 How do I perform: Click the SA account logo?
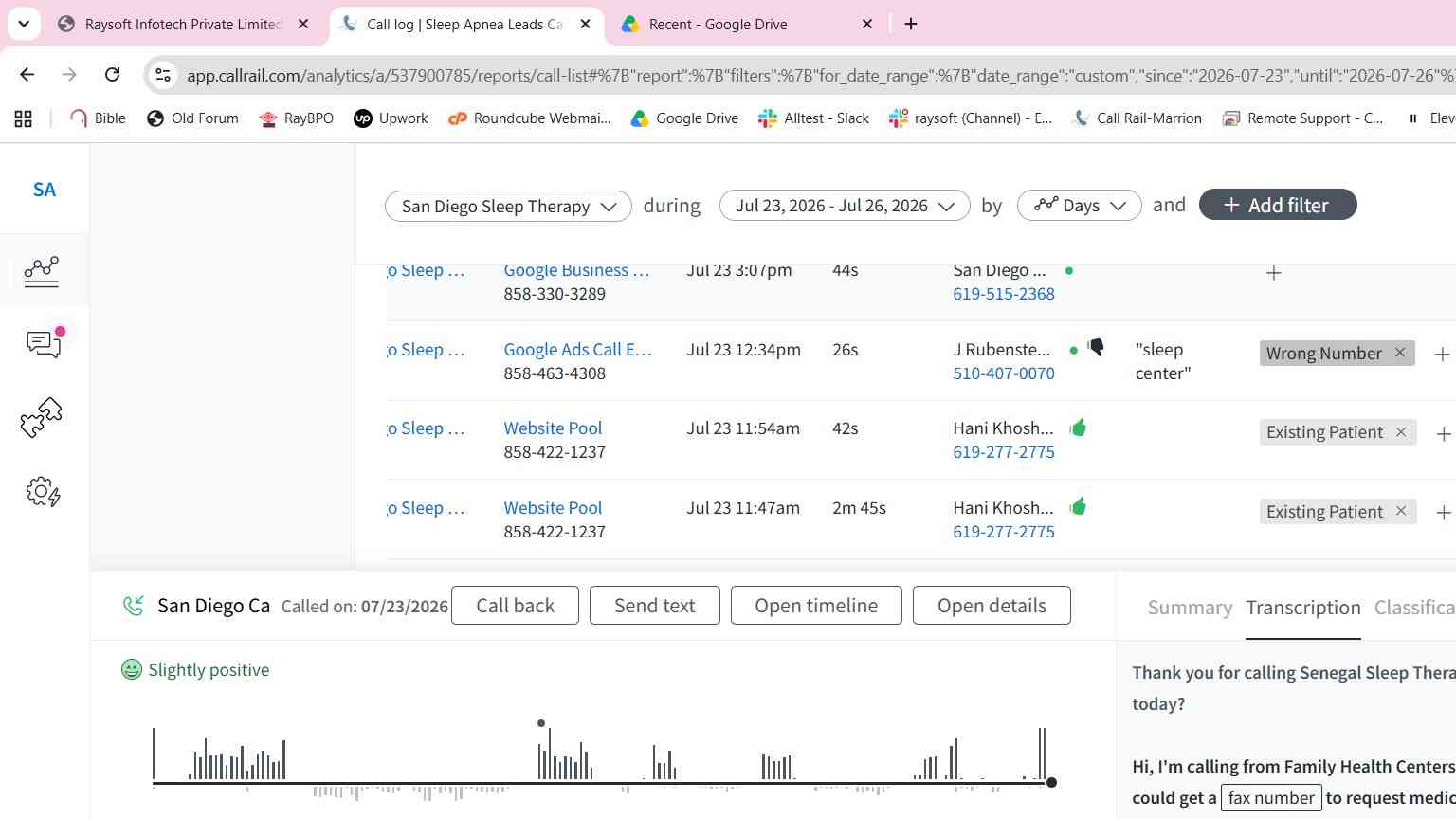click(45, 190)
